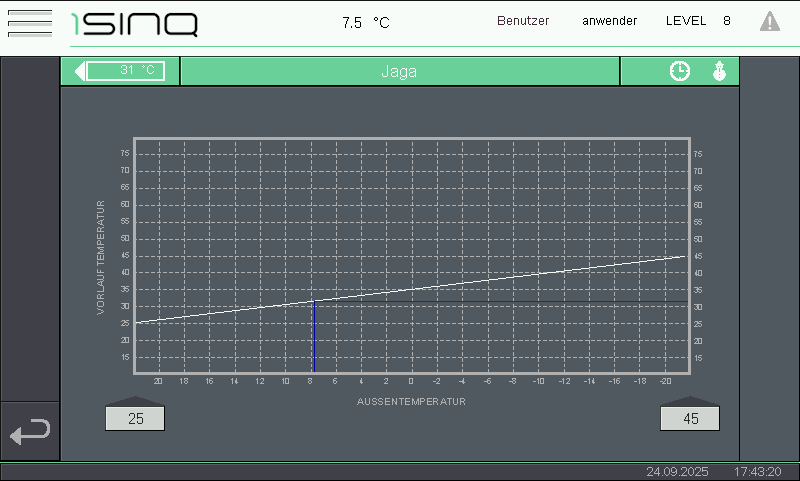800x481 pixels.
Task: Click the anwender user name
Action: tap(609, 21)
